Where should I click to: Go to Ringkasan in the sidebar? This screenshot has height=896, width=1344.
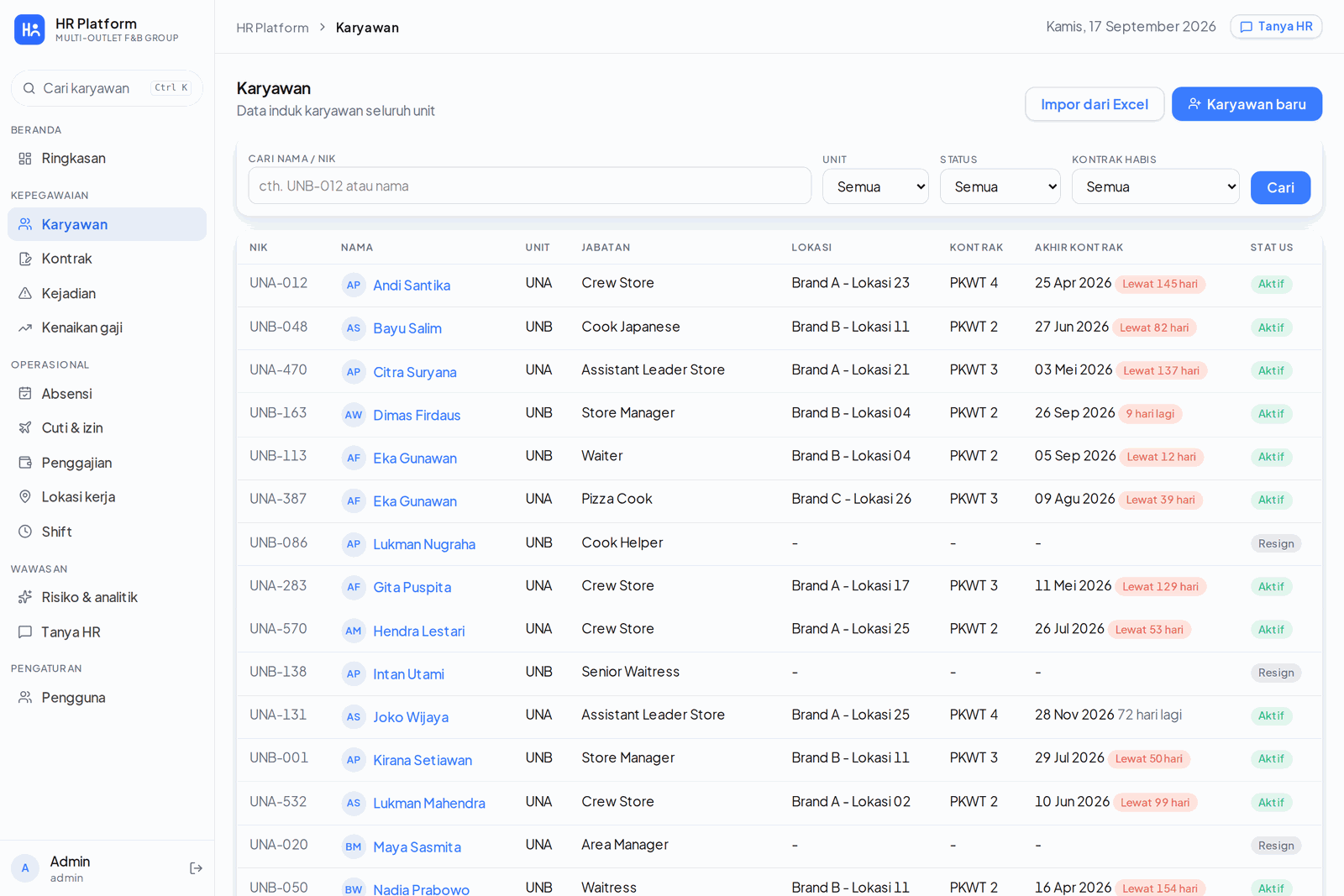click(107, 159)
